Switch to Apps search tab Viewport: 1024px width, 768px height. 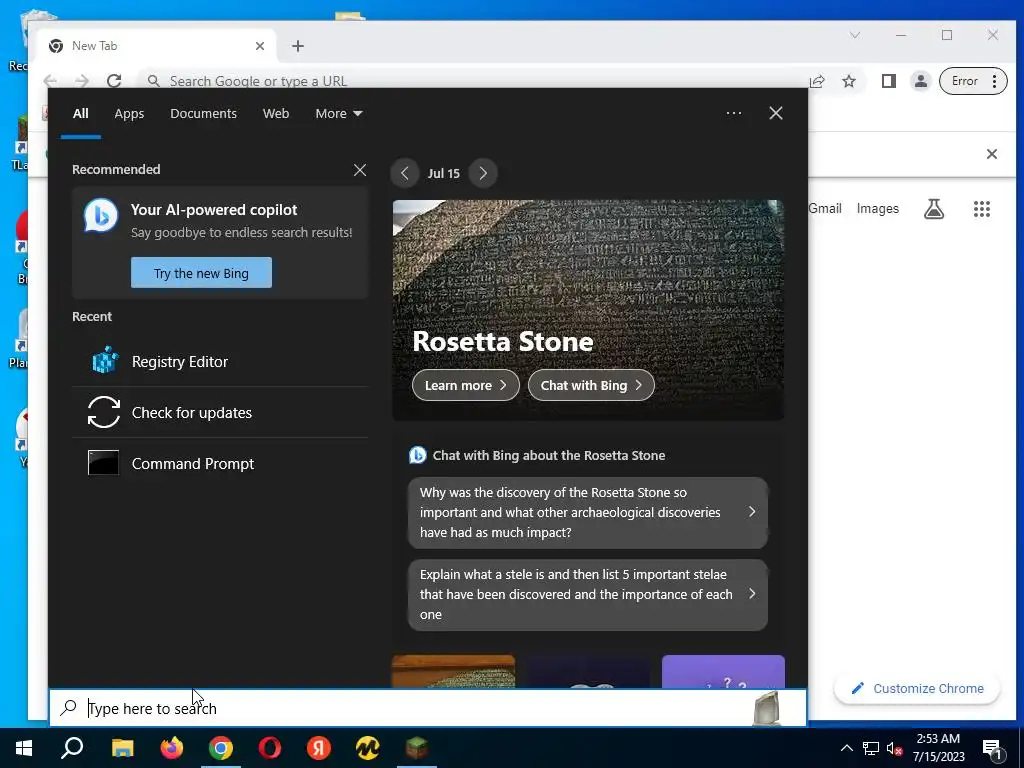click(129, 114)
